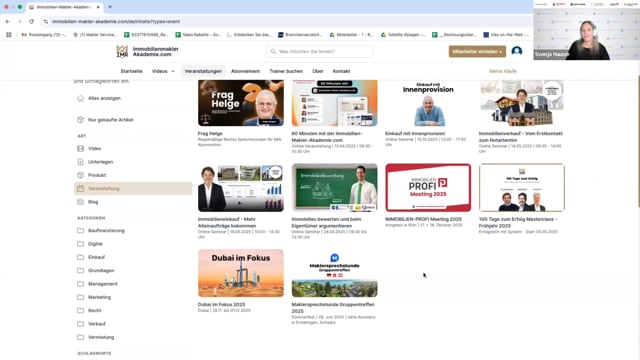Open the Frag Helge title link
This screenshot has height=360, width=640.
coord(210,133)
